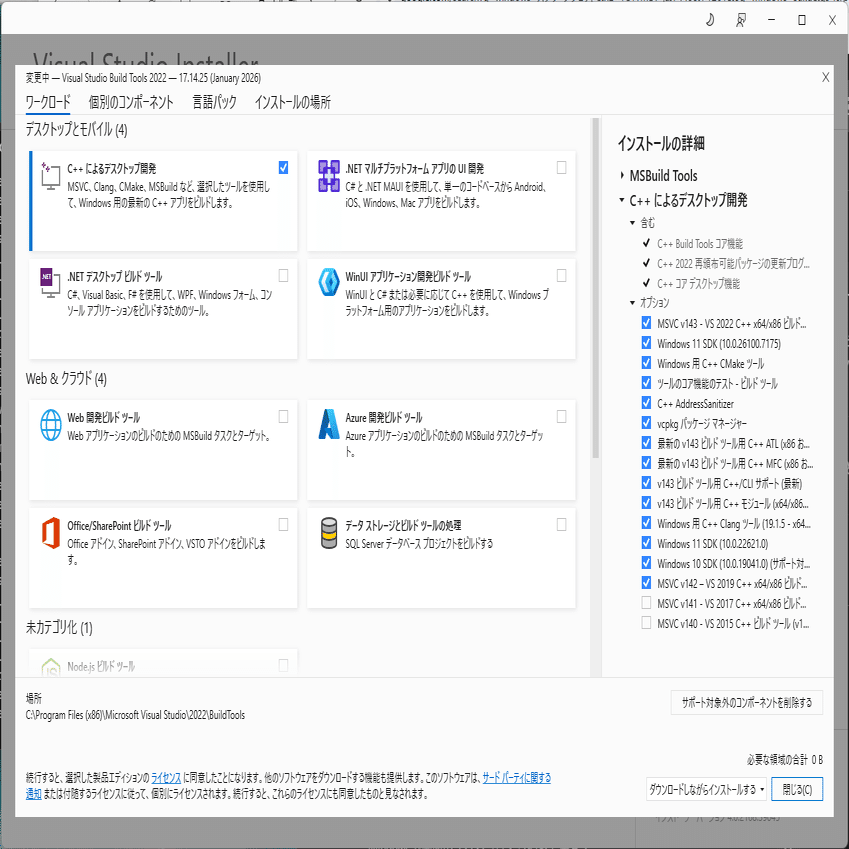
Task: Click the 未カテゴリ化 (1) heading
Action: pyautogui.click(x=59, y=628)
